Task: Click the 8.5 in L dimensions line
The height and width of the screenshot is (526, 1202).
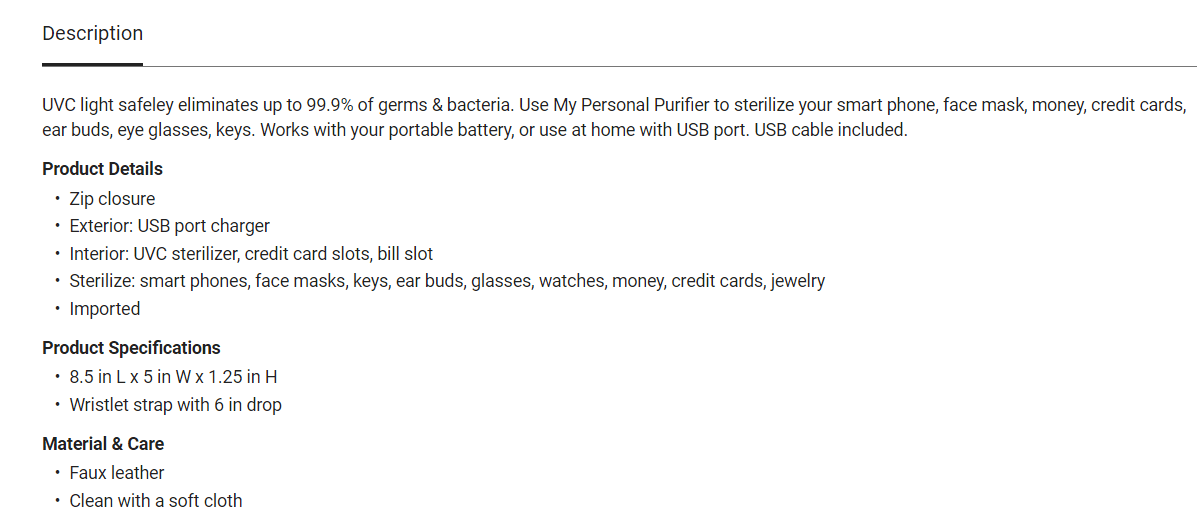Action: (x=173, y=377)
